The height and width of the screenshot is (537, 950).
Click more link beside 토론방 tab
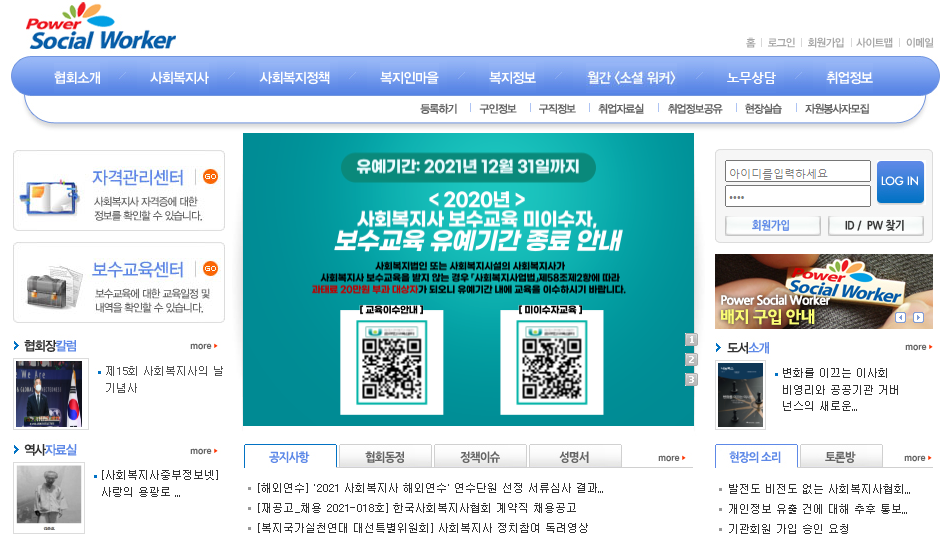click(917, 458)
